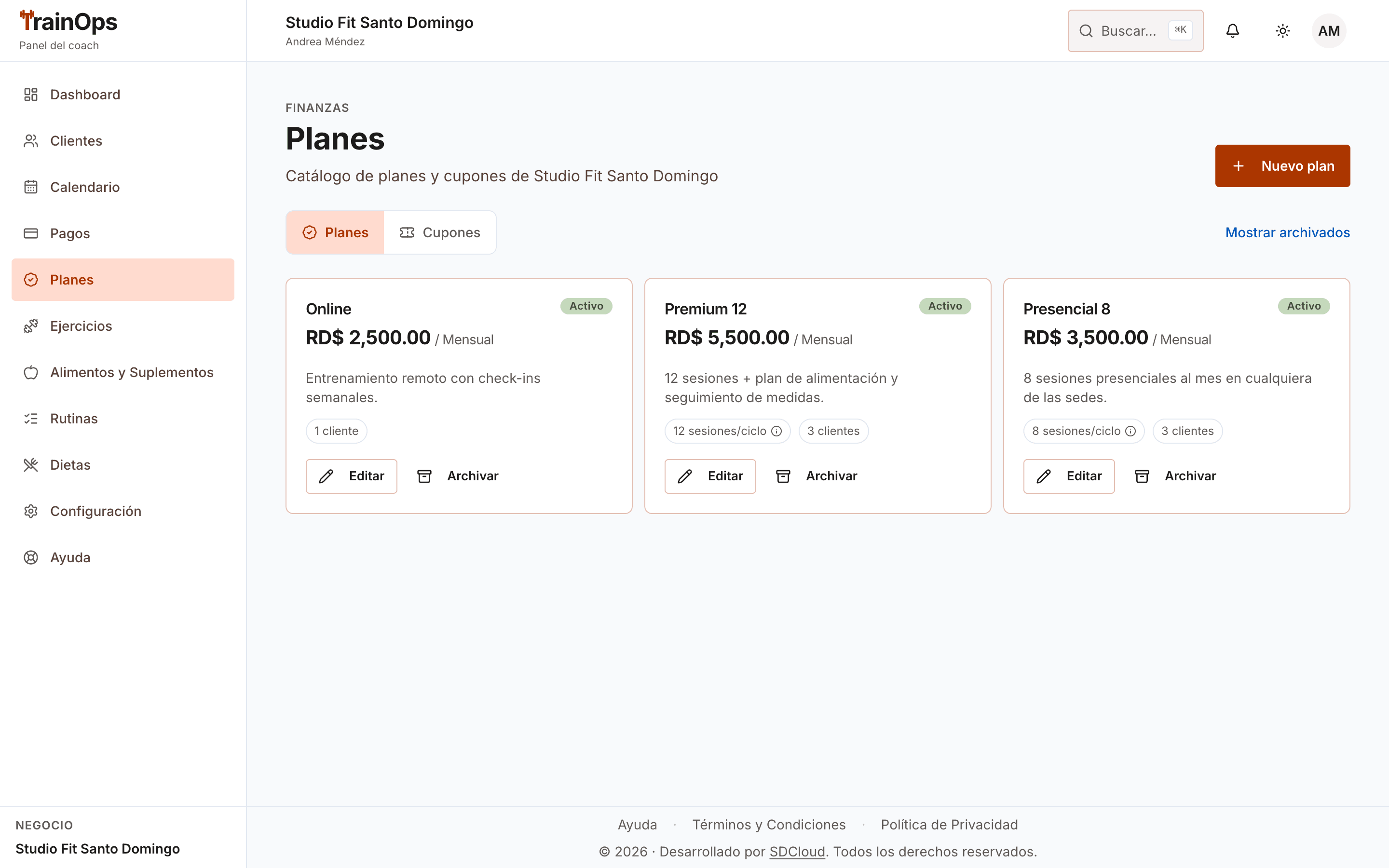The height and width of the screenshot is (868, 1389).
Task: Click the TrainOps logo
Action: 68,22
